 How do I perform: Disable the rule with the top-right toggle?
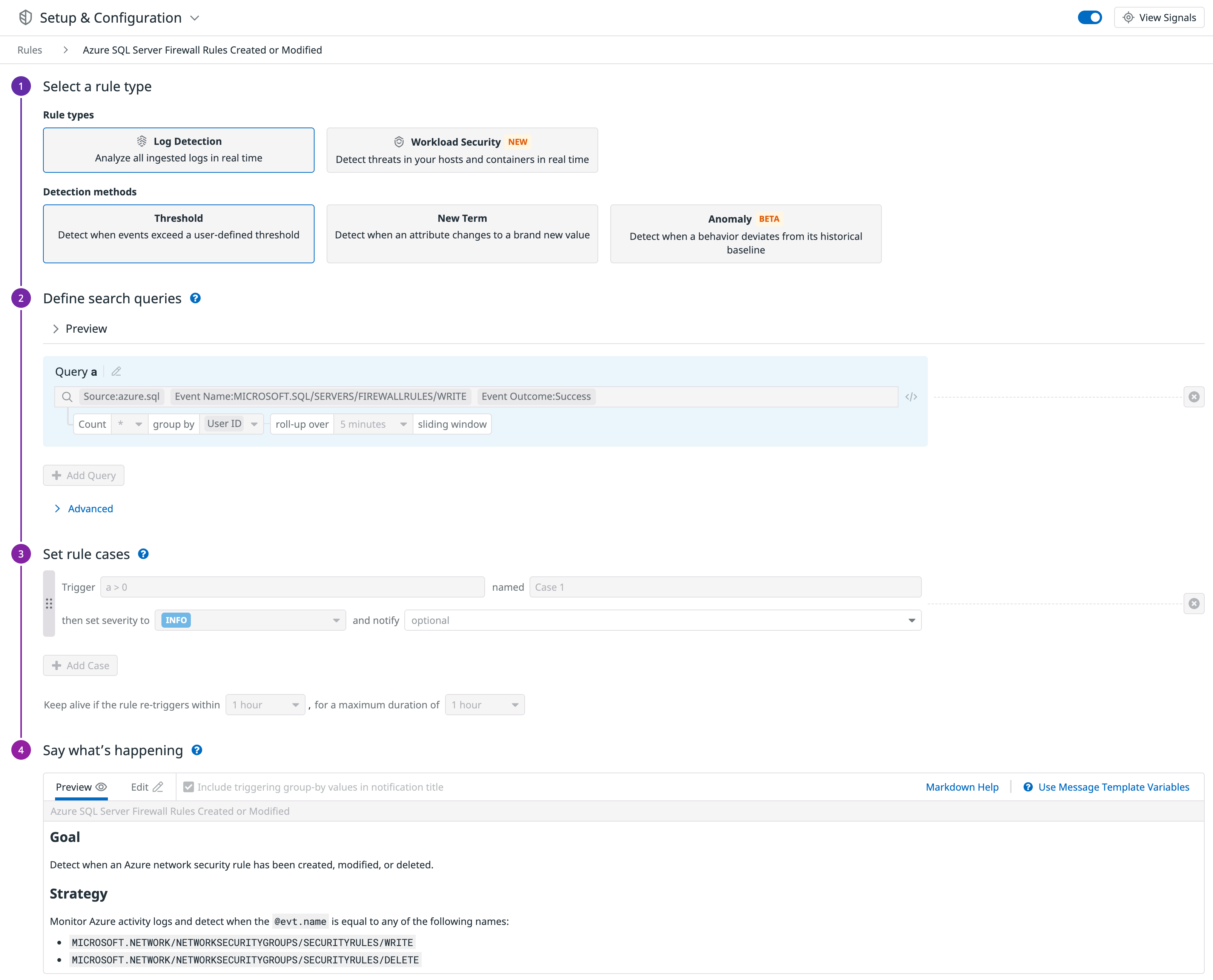(1090, 17)
